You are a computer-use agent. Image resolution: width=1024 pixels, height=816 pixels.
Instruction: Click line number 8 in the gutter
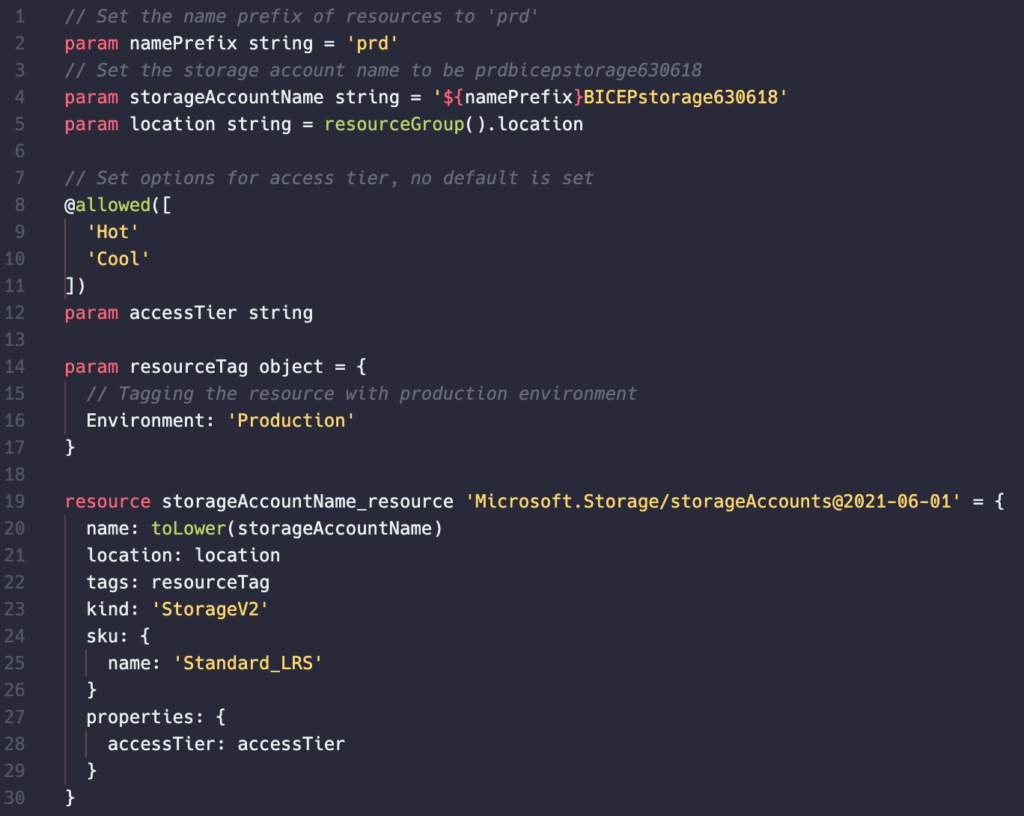click(20, 205)
